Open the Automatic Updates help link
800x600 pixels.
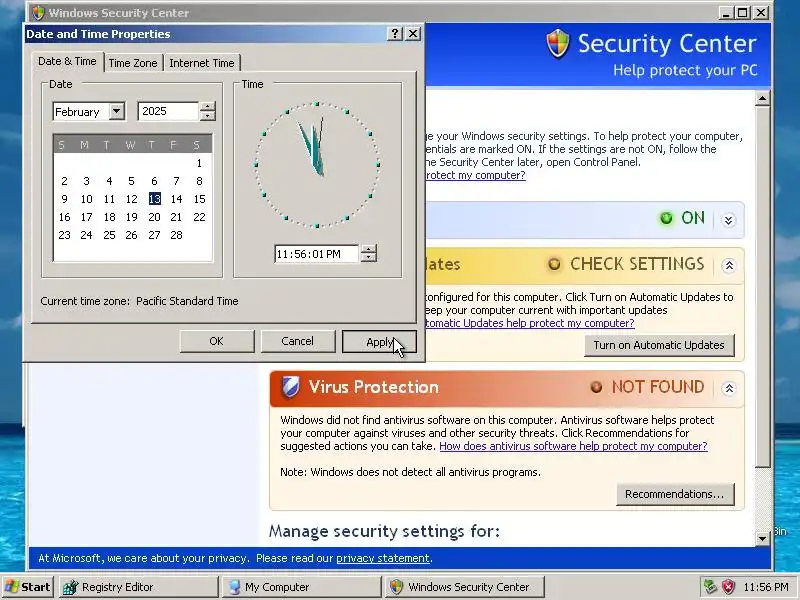click(x=530, y=323)
